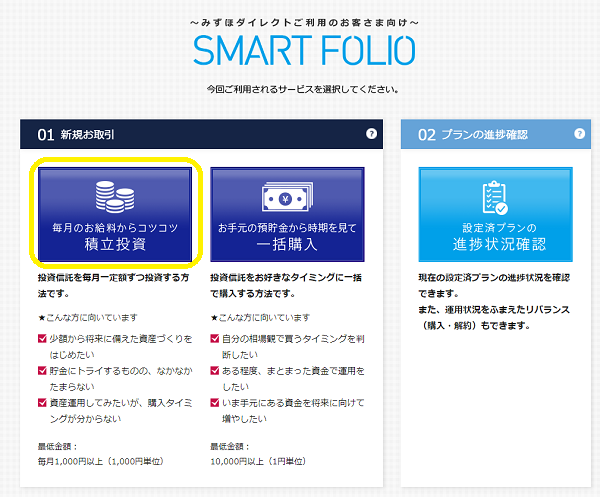Click the 02 プランの進捗確認 header text
The image size is (600, 497).
(473, 135)
